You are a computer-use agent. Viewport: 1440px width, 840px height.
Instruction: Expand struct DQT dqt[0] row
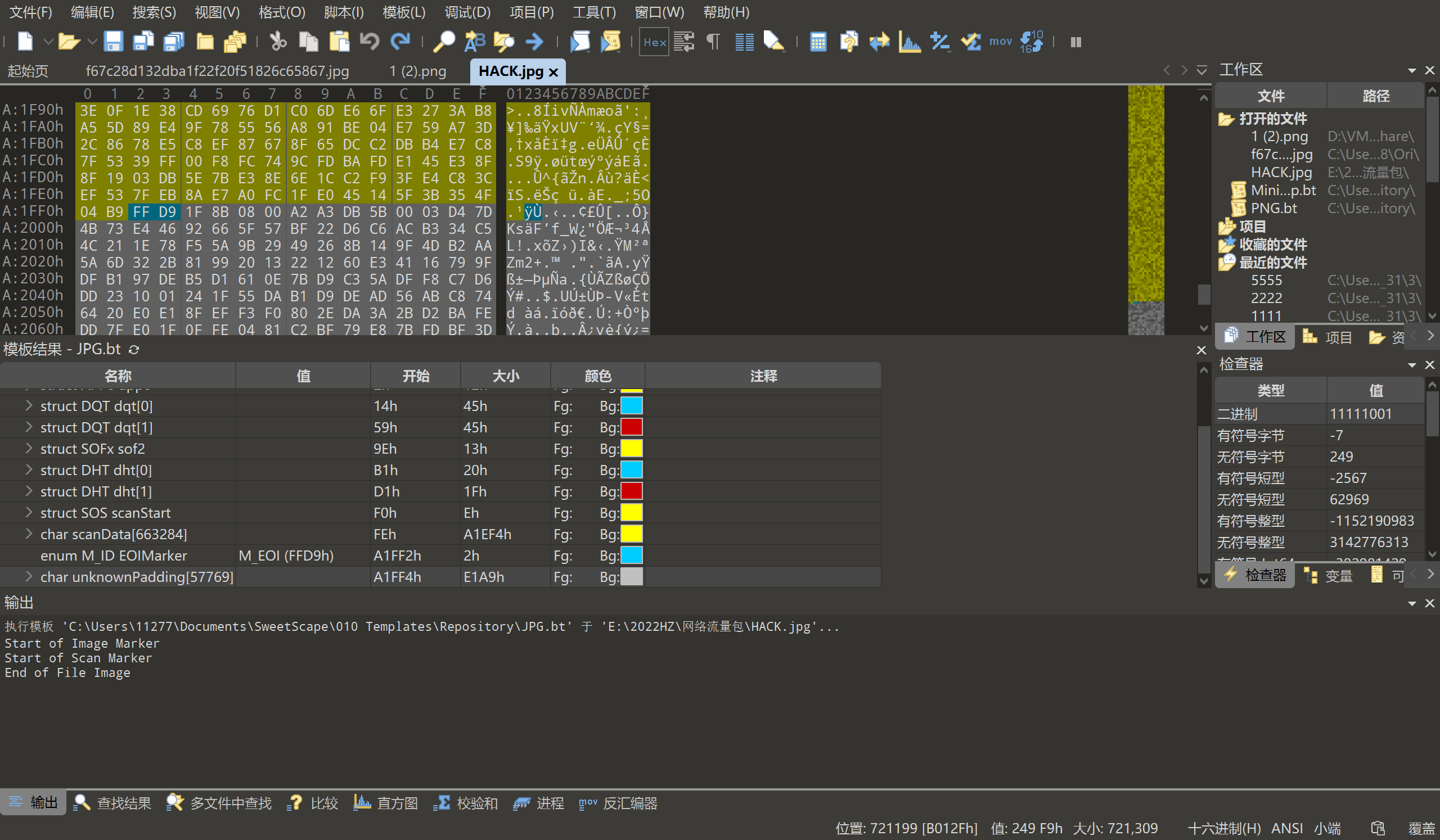(29, 405)
